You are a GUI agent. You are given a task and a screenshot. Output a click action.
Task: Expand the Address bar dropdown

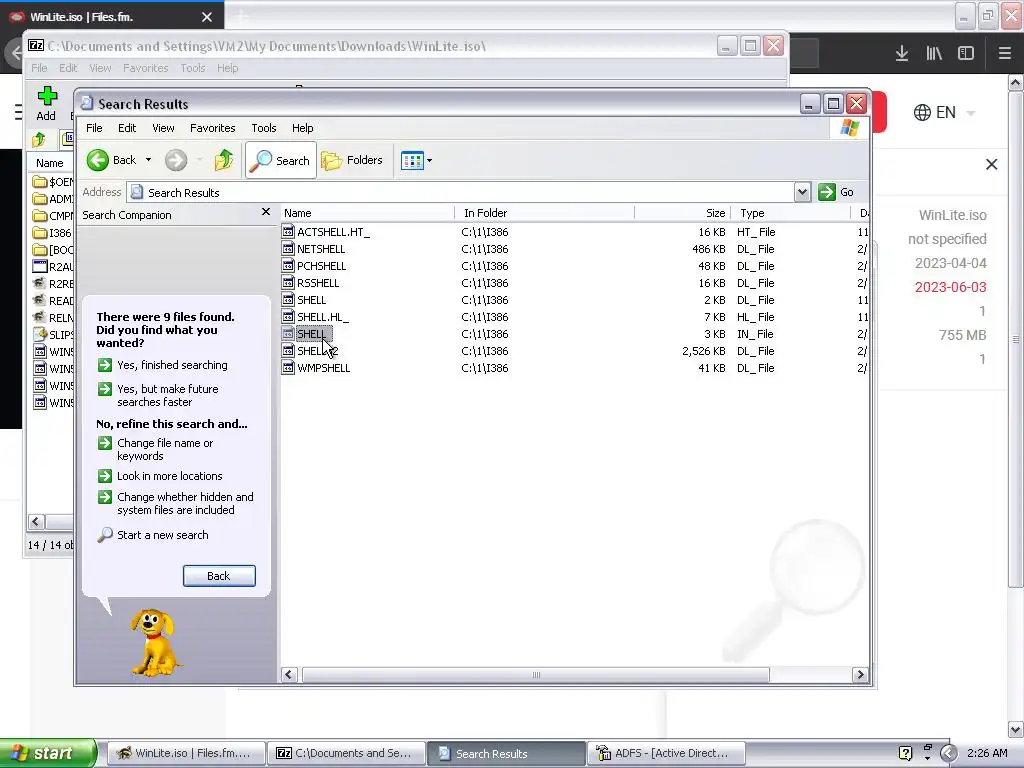[803, 192]
